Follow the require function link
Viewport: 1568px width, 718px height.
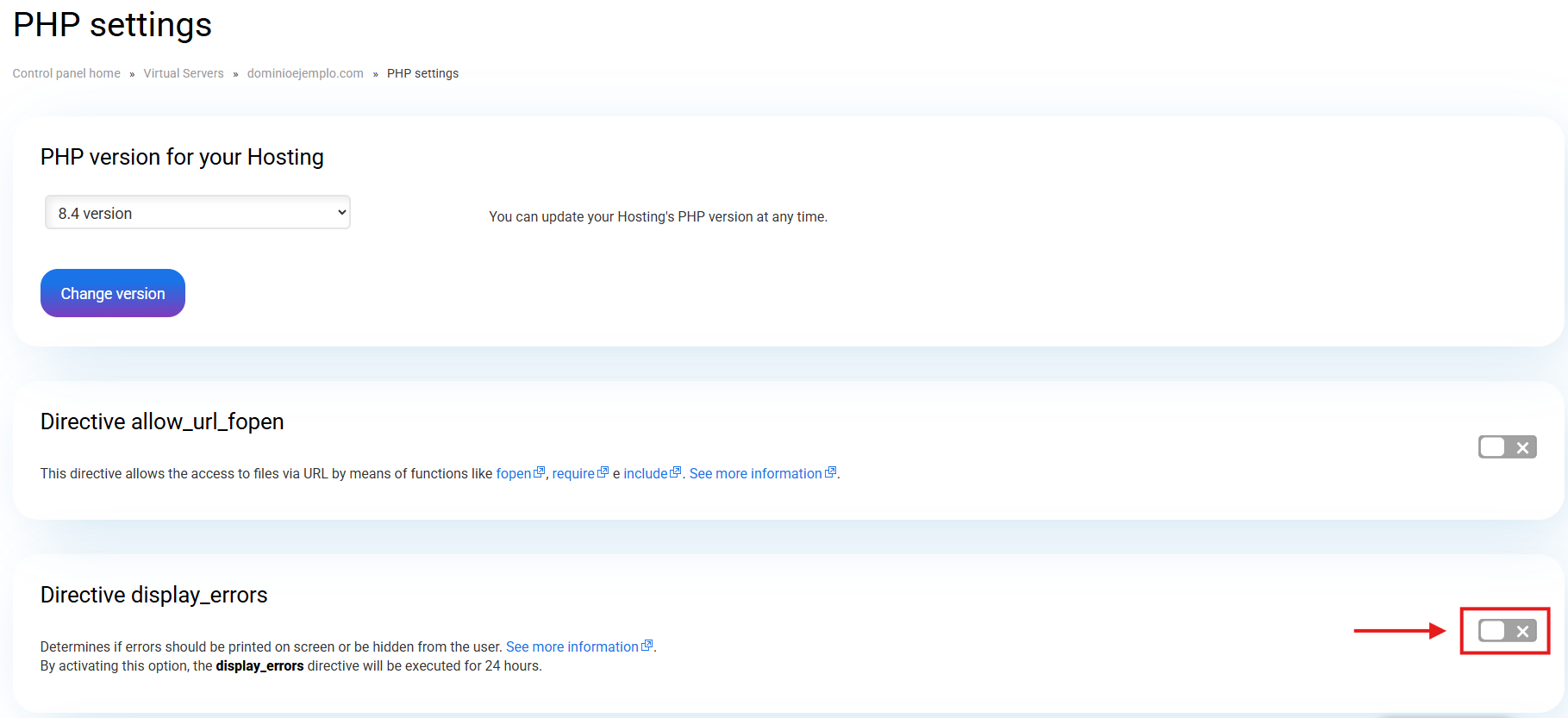click(x=573, y=474)
